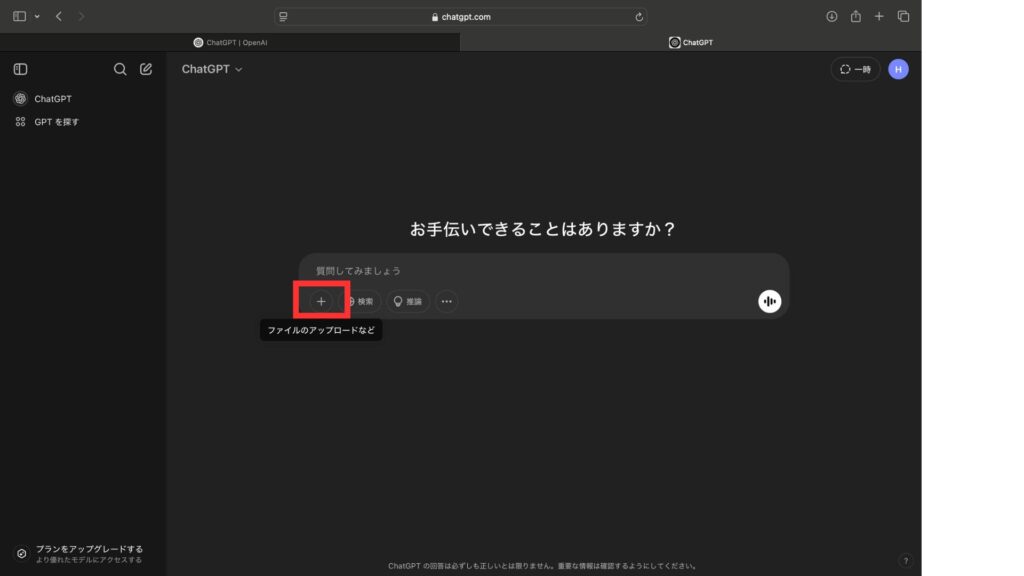Screen dimensions: 1024x576
Task: Open chat search magnifier icon
Action: click(x=120, y=69)
